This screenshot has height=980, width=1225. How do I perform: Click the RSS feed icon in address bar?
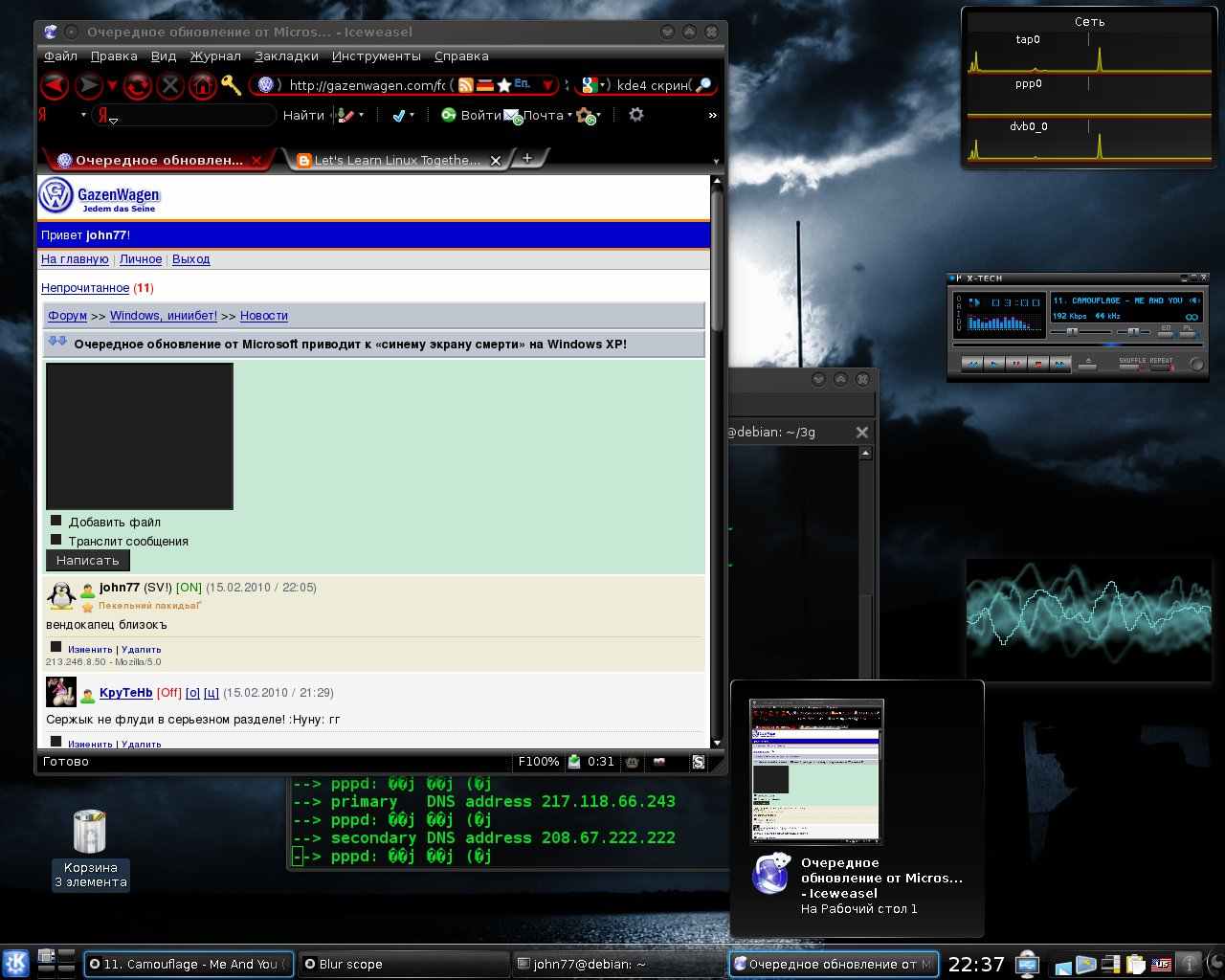[466, 85]
